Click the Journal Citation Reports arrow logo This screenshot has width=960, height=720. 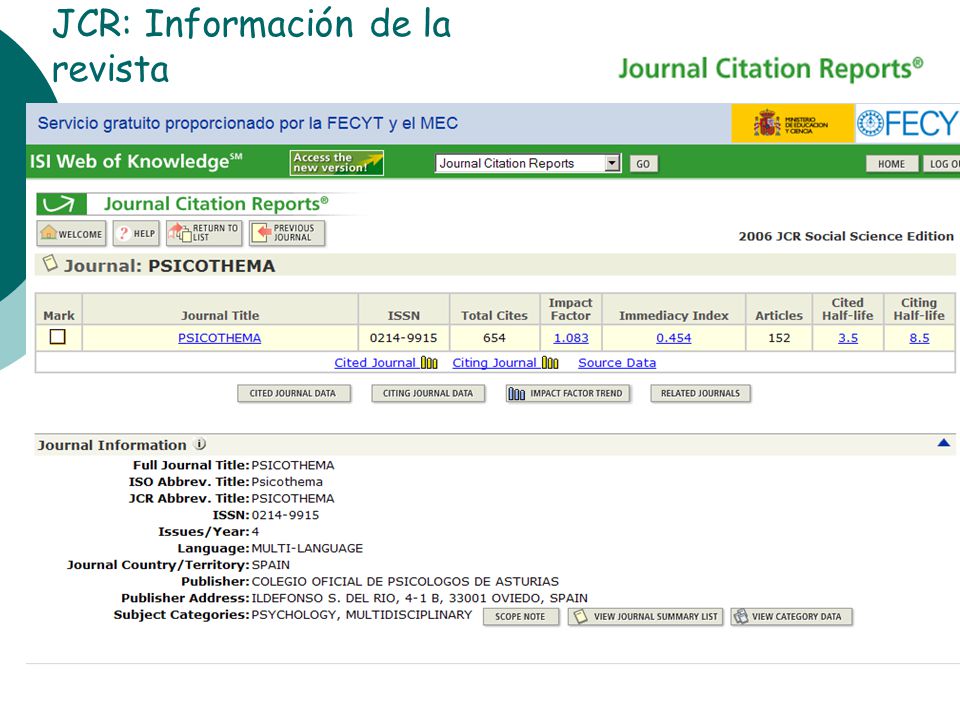61,204
